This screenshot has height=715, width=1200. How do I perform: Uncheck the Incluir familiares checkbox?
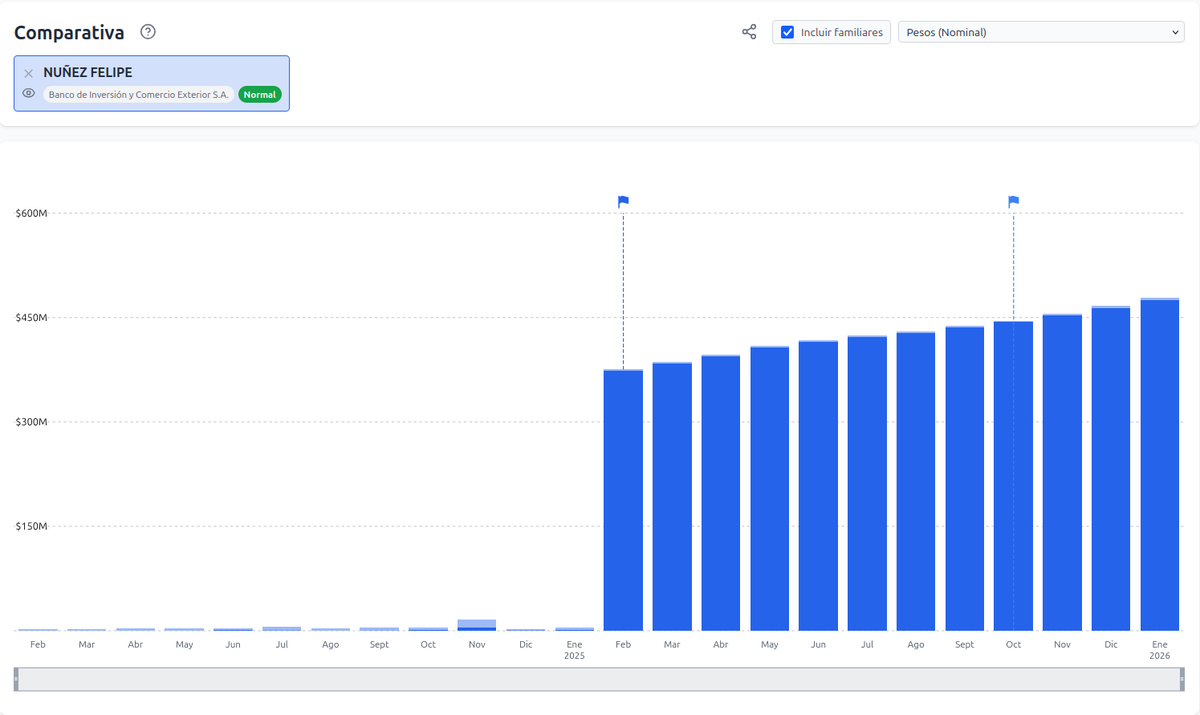pyautogui.click(x=788, y=32)
